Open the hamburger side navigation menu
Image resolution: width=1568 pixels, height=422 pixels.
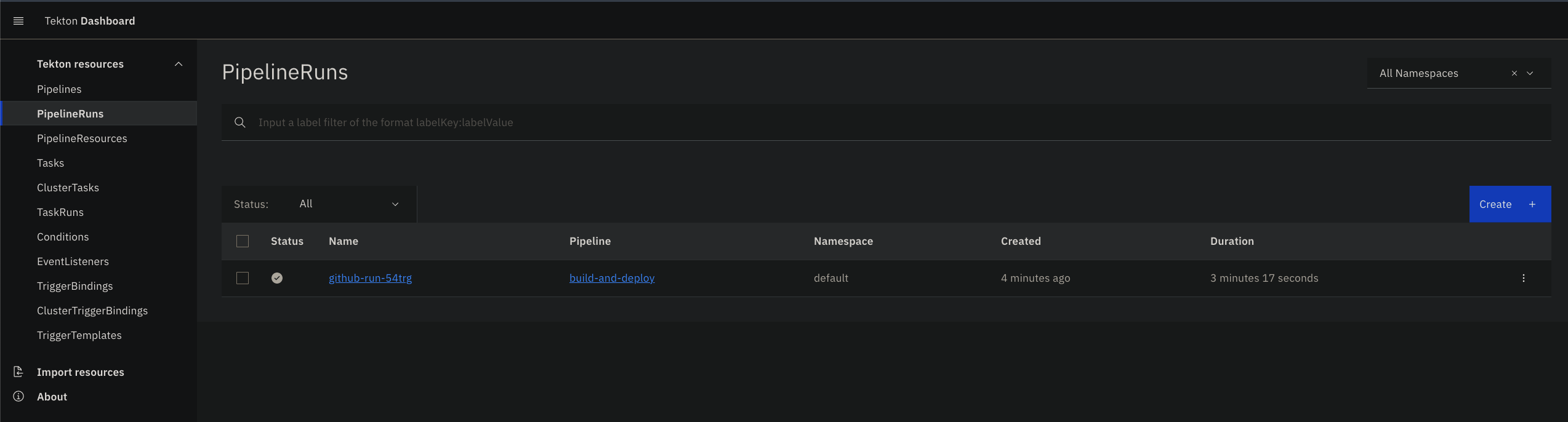[x=18, y=21]
